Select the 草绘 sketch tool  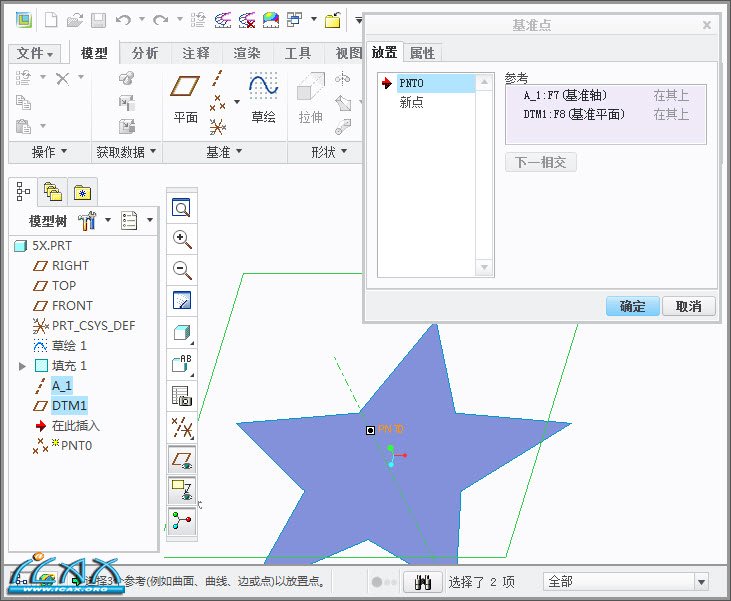tap(263, 98)
